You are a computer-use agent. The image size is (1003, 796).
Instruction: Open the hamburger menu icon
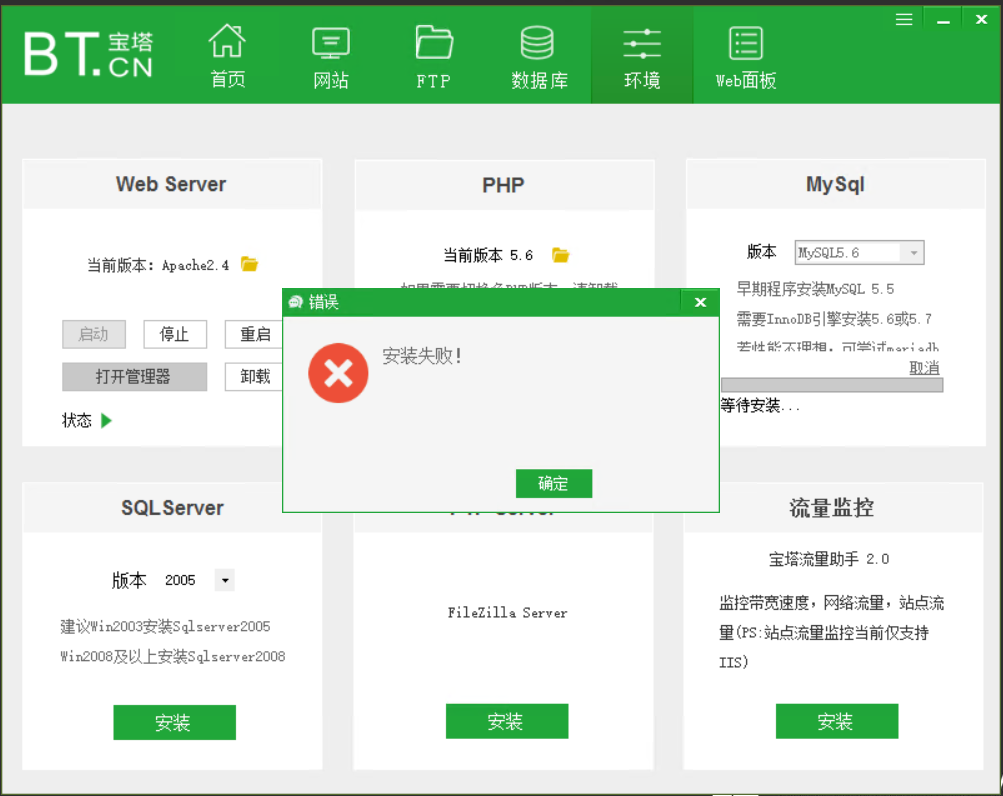[904, 20]
